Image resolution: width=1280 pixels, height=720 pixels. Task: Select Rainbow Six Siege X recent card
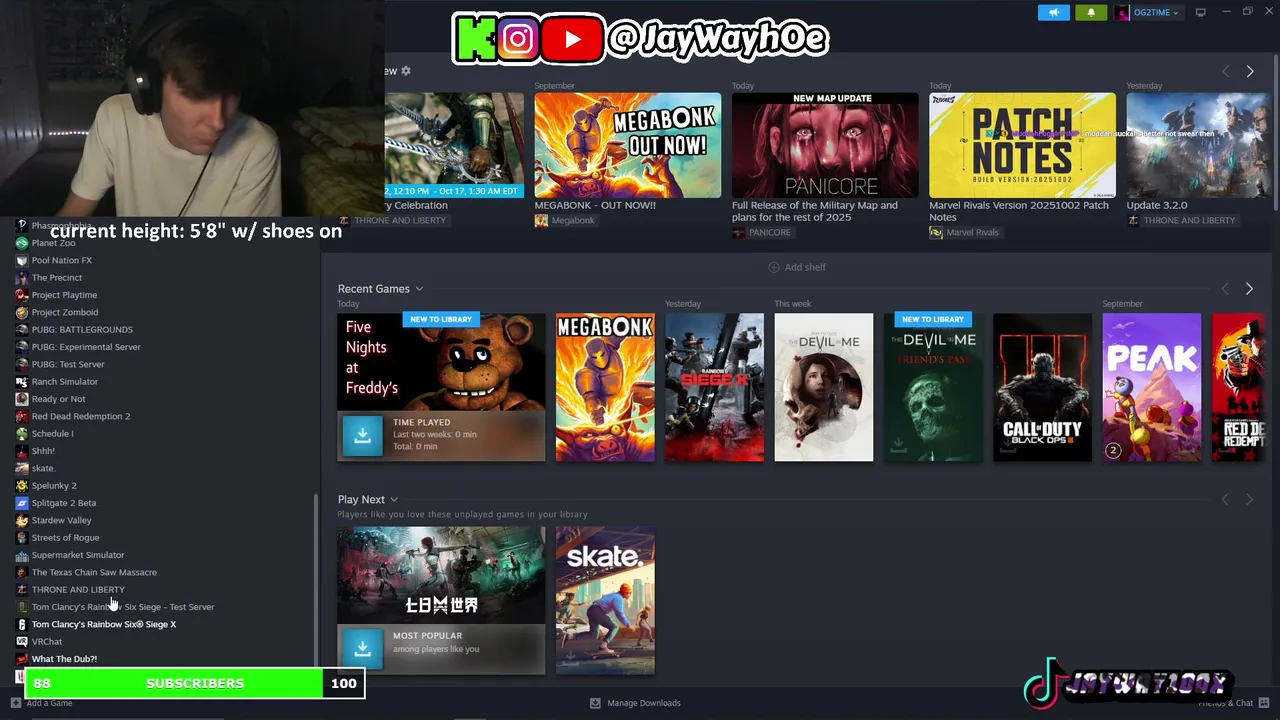(x=714, y=387)
